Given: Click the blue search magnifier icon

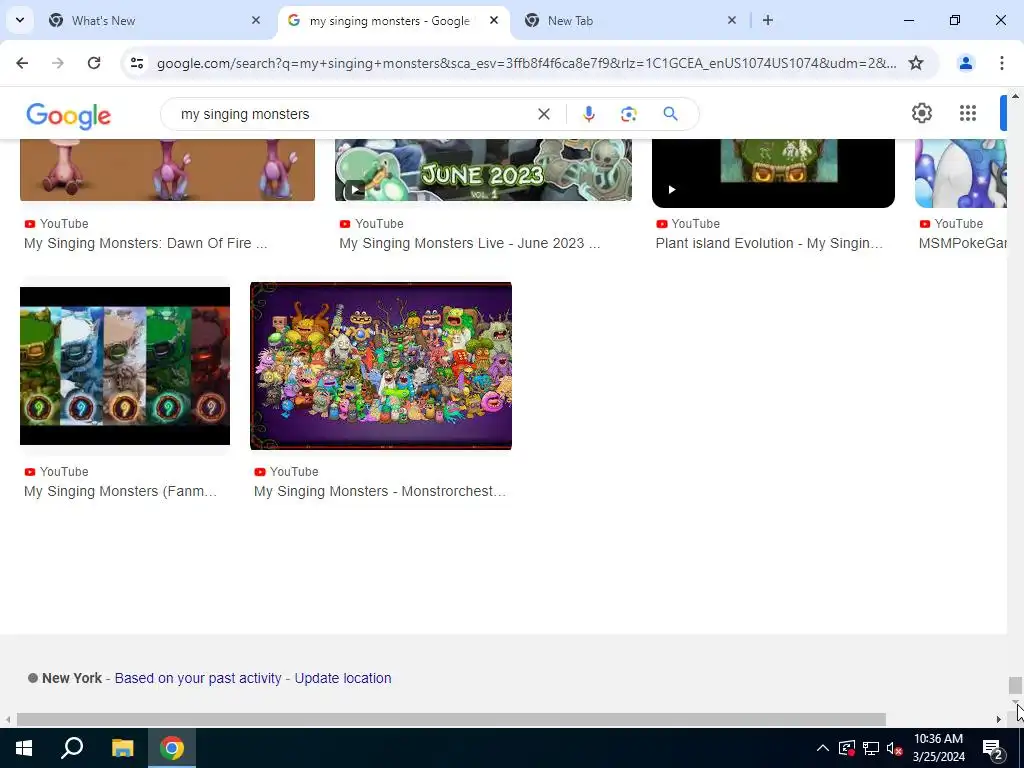Looking at the screenshot, I should (x=670, y=114).
